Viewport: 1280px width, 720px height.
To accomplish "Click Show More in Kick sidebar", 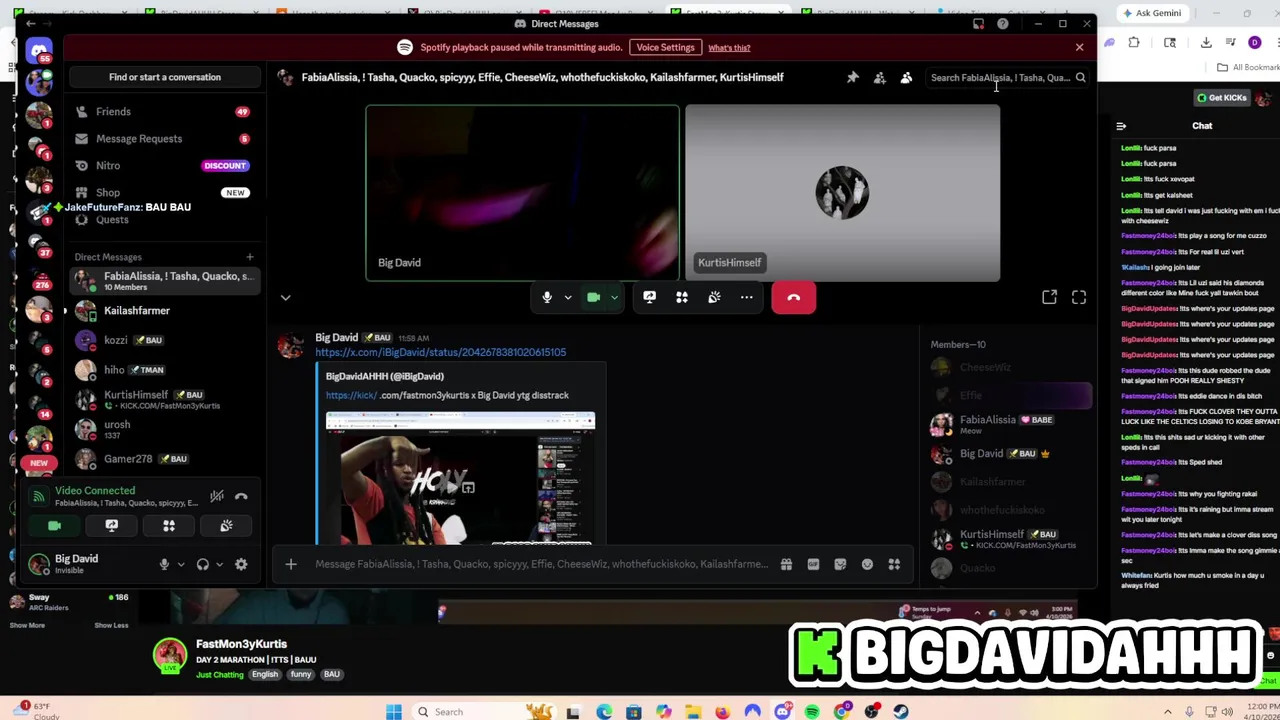I will tap(27, 625).
